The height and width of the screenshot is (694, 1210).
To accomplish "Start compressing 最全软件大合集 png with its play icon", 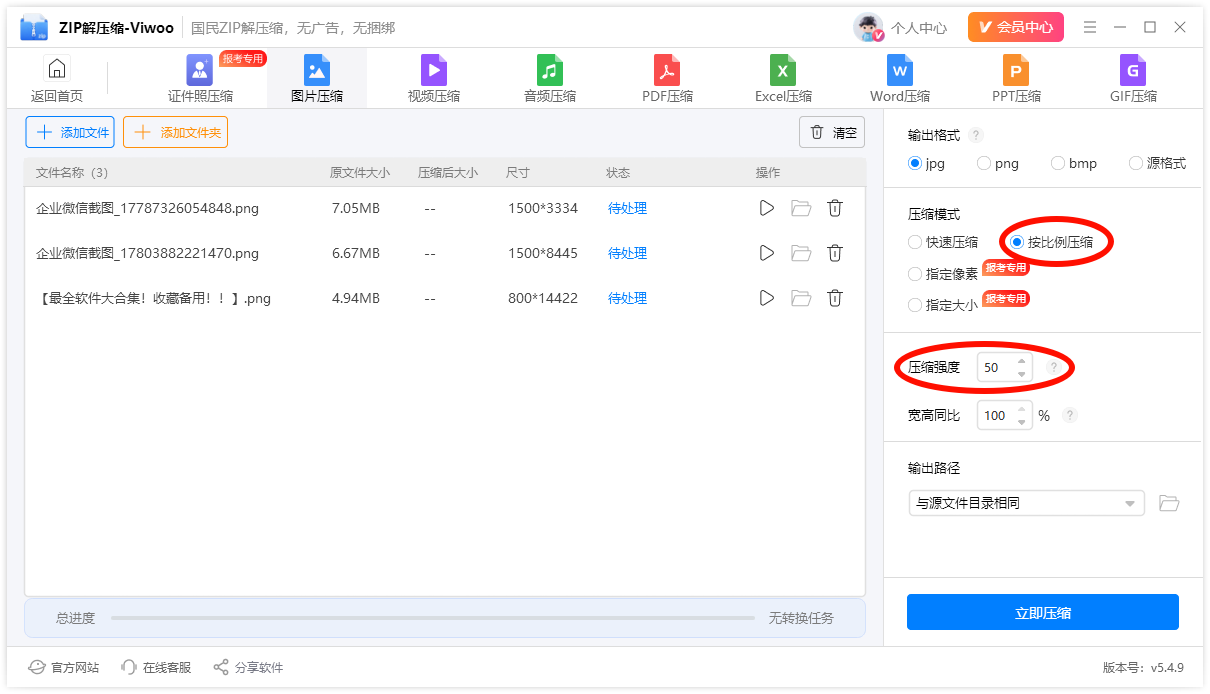I will [767, 298].
